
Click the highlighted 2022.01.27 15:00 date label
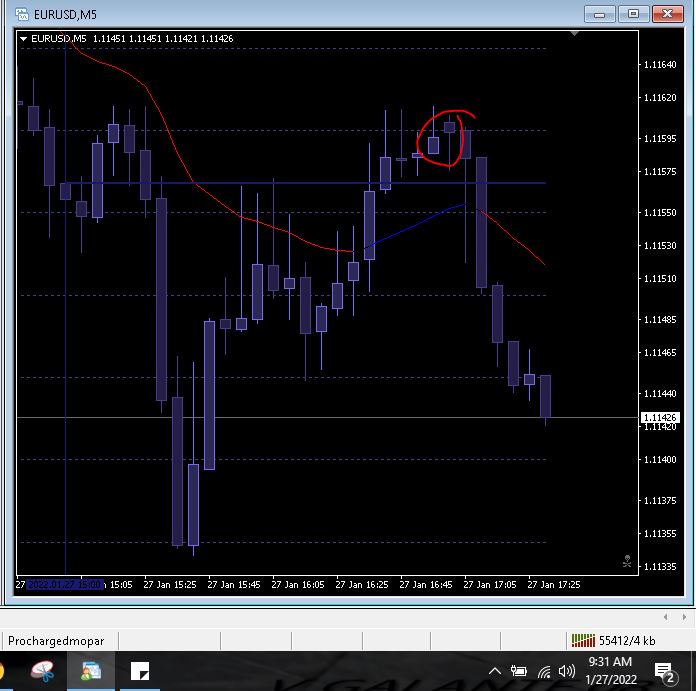[65, 584]
